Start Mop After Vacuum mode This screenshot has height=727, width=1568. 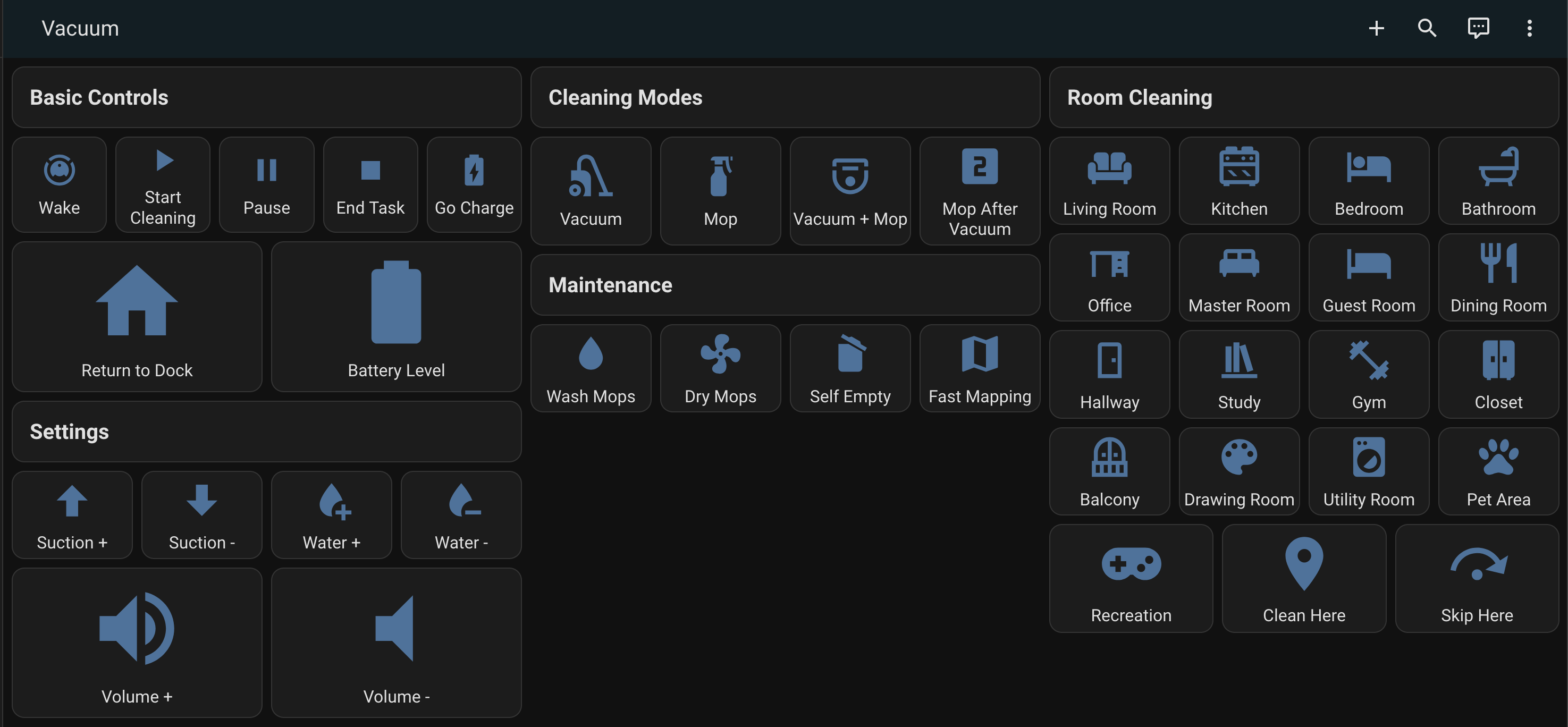(979, 190)
